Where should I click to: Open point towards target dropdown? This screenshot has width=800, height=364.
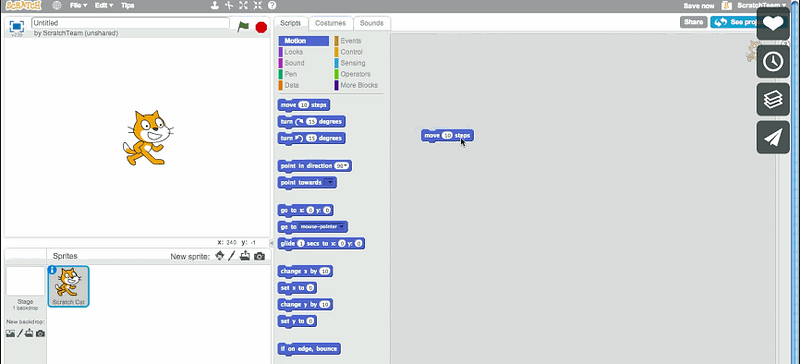point(330,182)
